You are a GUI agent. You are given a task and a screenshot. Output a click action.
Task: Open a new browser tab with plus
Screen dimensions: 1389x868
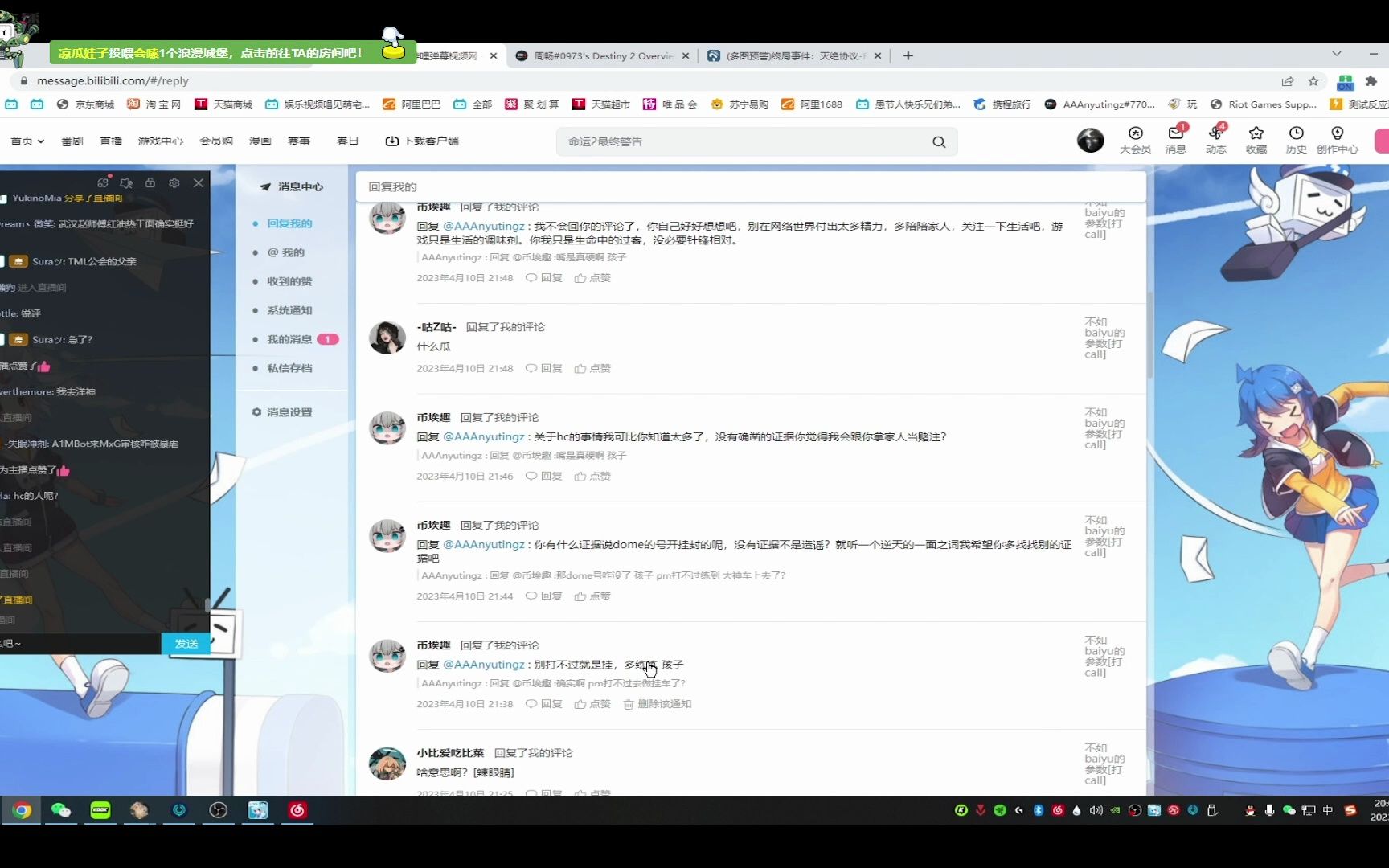click(x=908, y=55)
